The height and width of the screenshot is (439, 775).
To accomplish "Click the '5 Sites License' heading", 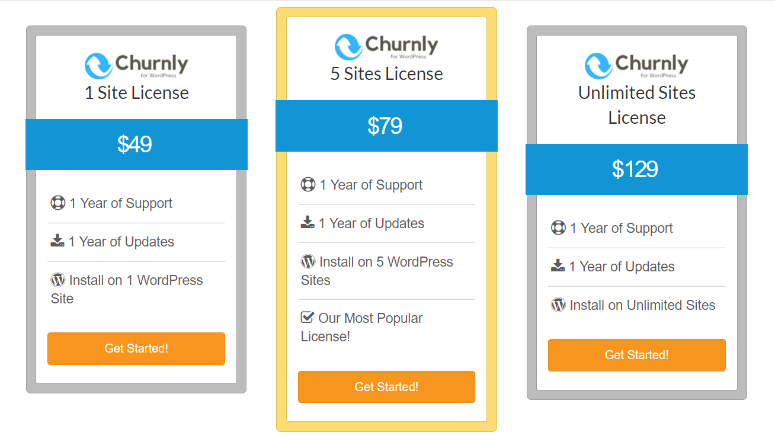I will (387, 74).
